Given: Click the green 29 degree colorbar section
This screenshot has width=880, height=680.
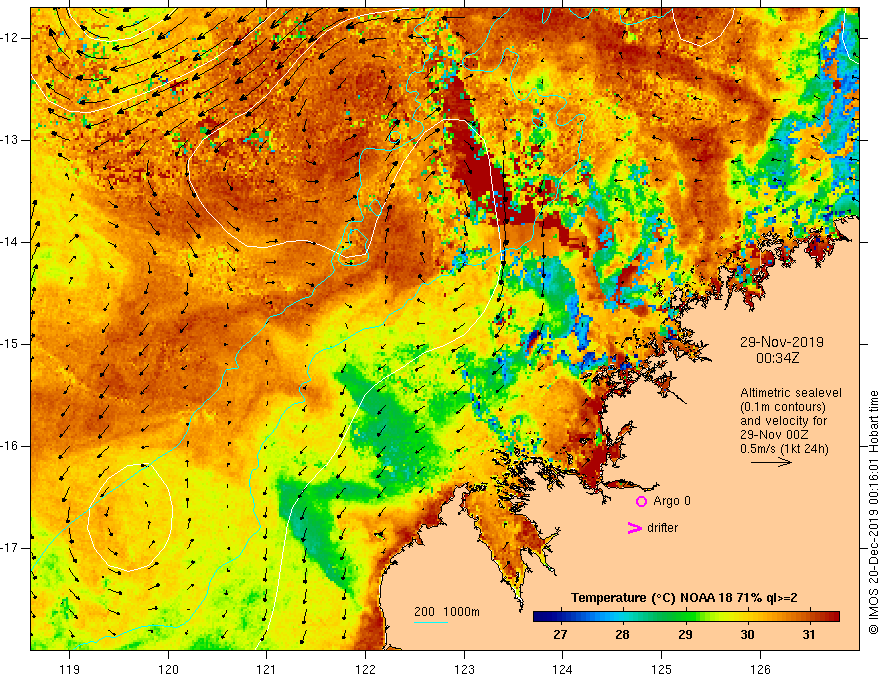Looking at the screenshot, I should [x=685, y=617].
